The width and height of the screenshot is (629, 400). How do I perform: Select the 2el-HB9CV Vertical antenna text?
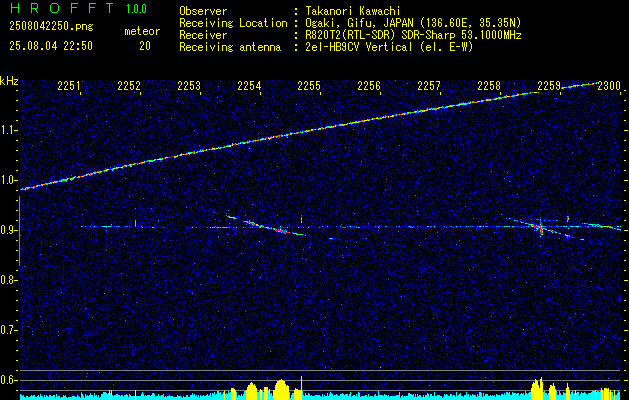388,47
